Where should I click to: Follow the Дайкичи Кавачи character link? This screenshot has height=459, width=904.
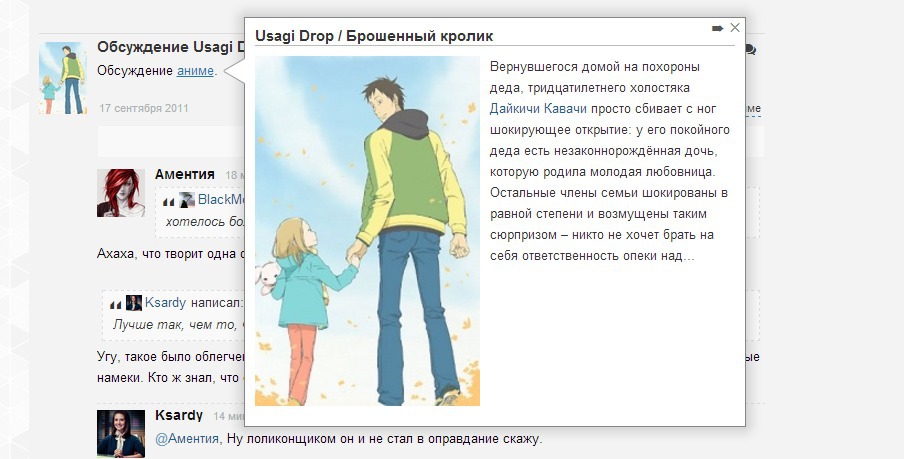coord(538,108)
